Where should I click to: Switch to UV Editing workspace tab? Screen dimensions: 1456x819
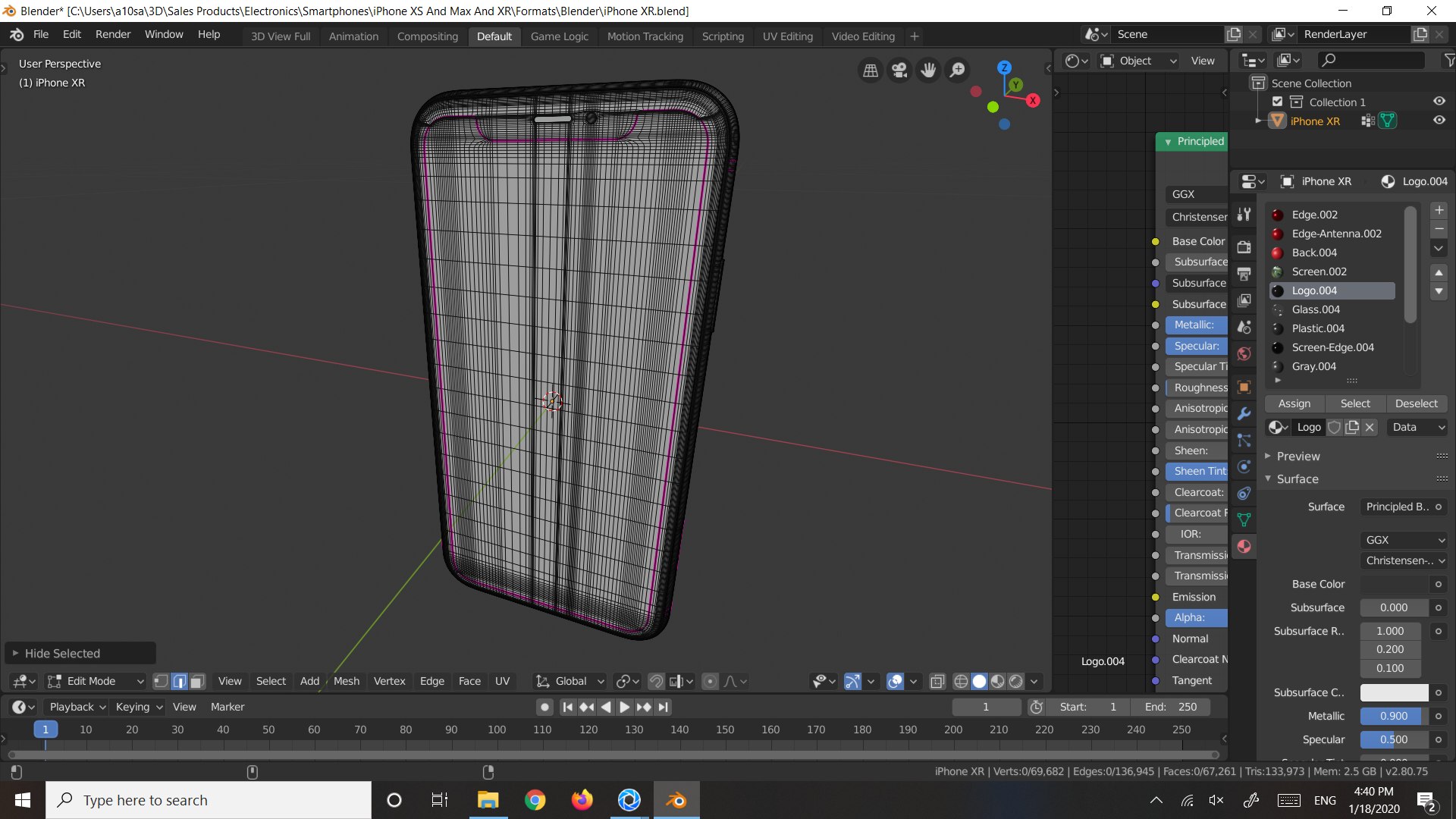[x=787, y=36]
